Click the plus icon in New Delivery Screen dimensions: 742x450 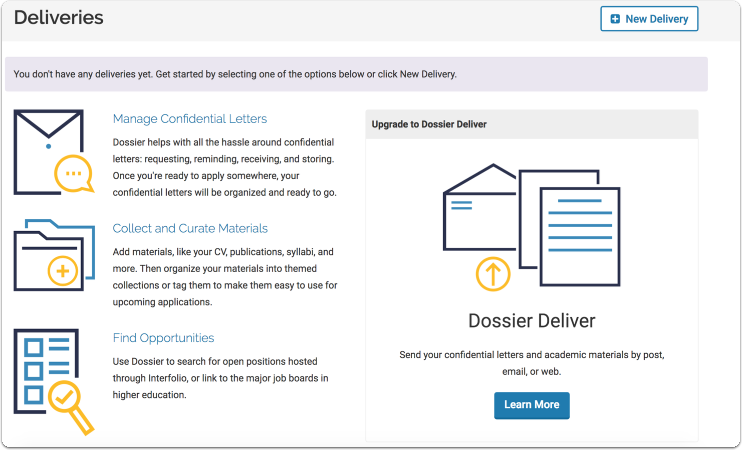coord(615,19)
